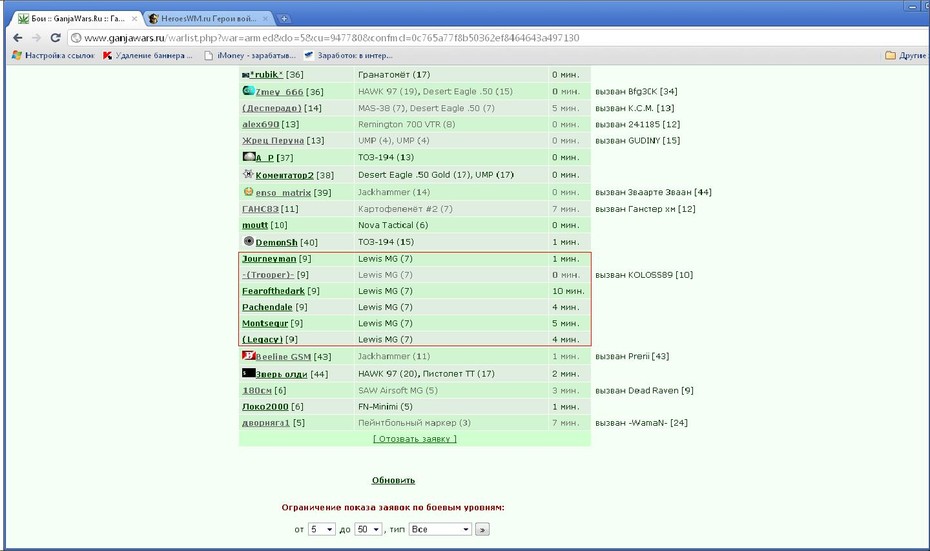Viewport: 930px width, 551px height.
Task: Close the HeroesWM.ru tab
Action: [x=265, y=19]
